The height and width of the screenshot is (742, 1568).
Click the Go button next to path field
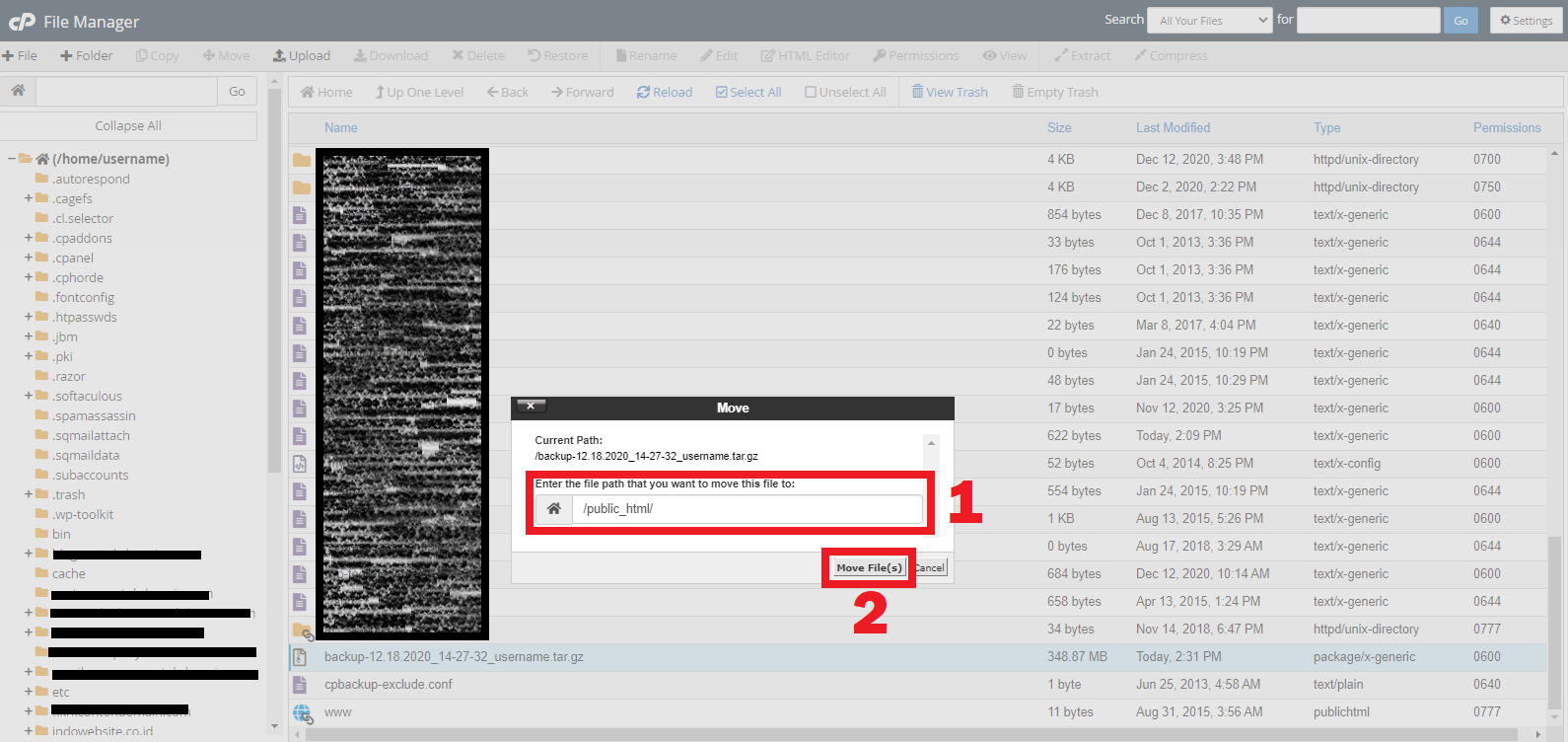238,91
